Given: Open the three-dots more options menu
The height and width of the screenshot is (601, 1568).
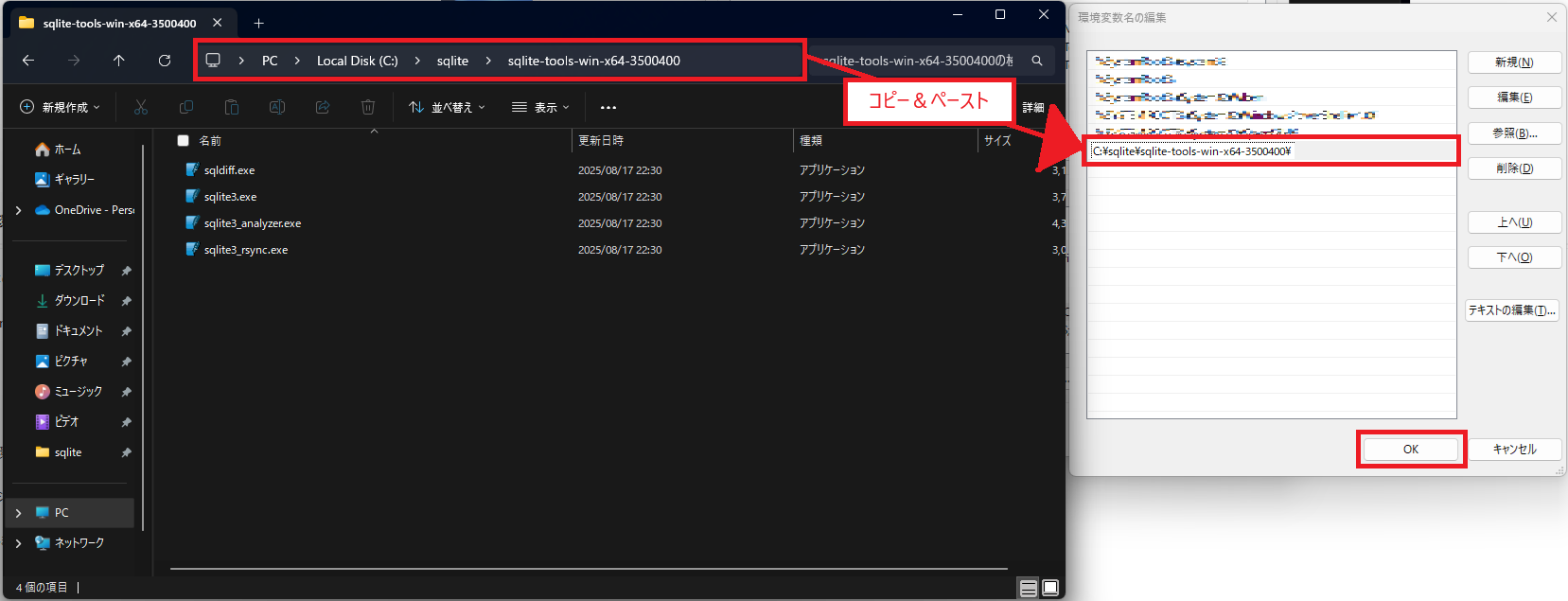Looking at the screenshot, I should (x=608, y=107).
